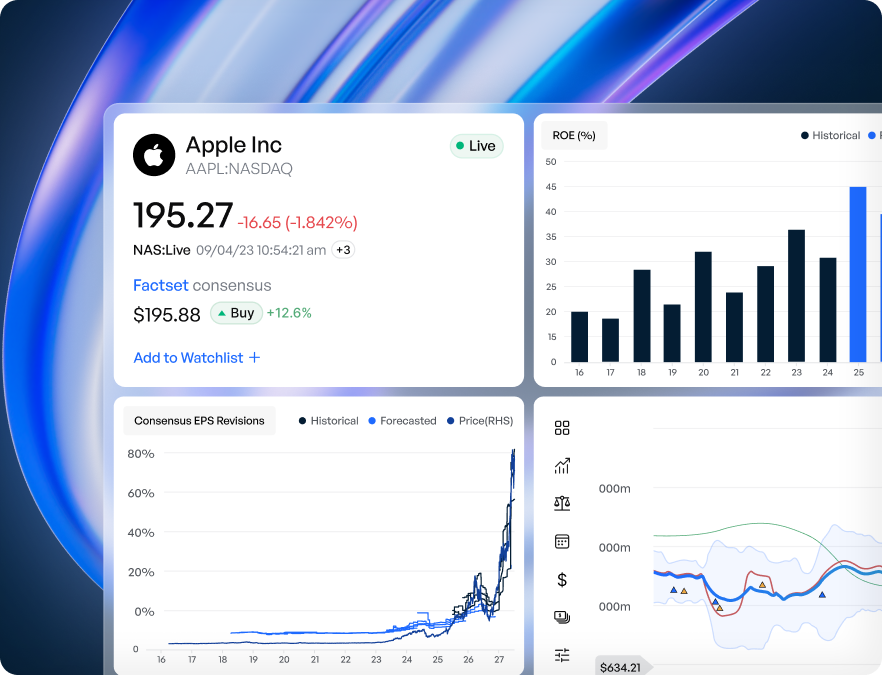882x675 pixels.
Task: Open the sliders filter settings icon
Action: (562, 655)
